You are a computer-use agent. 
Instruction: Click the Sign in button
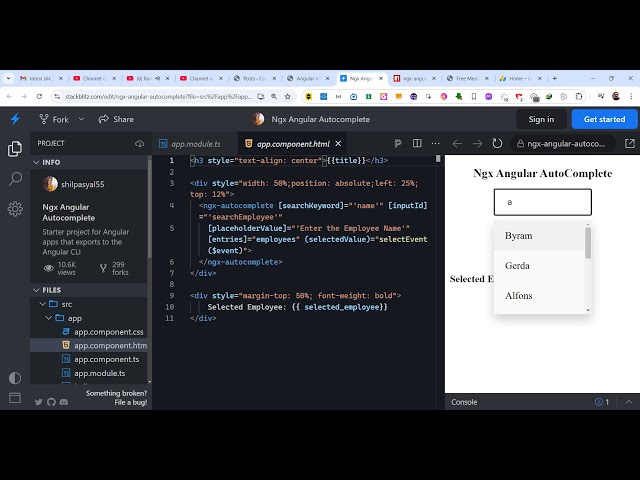[541, 119]
